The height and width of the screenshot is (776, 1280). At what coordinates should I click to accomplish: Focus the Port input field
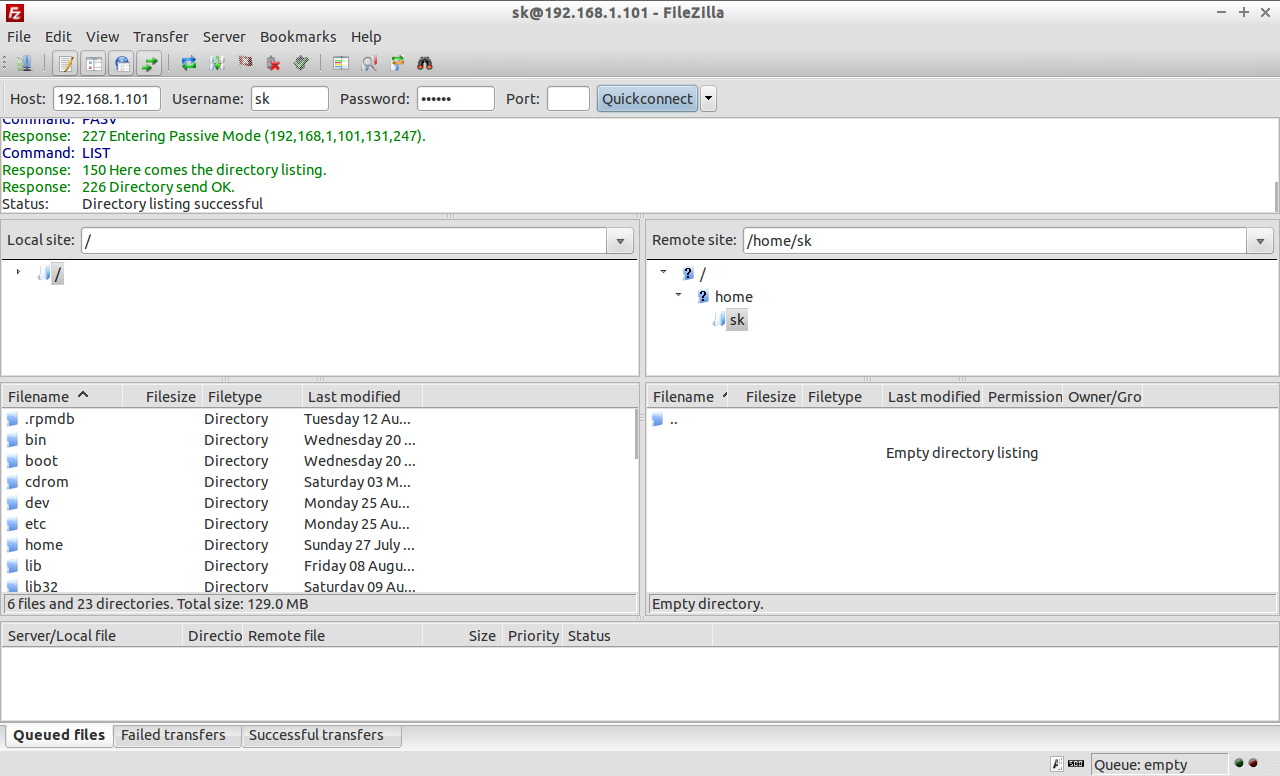(568, 98)
